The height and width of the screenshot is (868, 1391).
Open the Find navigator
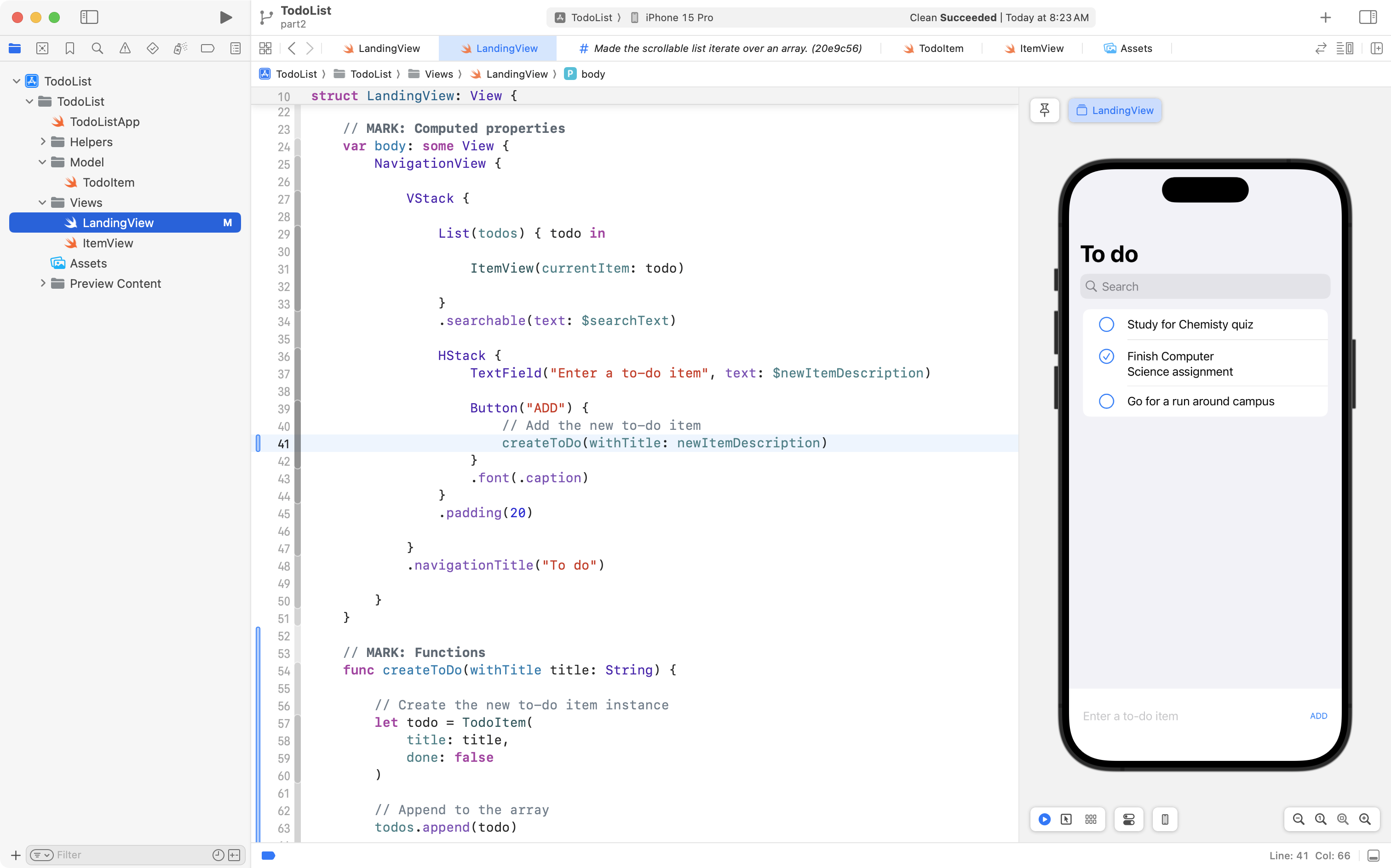click(x=97, y=48)
